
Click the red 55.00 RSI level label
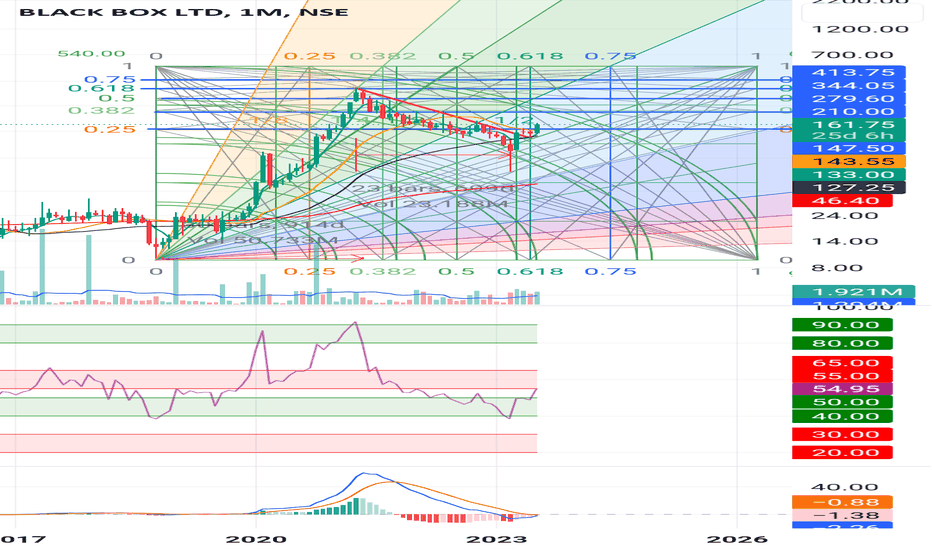tap(842, 376)
